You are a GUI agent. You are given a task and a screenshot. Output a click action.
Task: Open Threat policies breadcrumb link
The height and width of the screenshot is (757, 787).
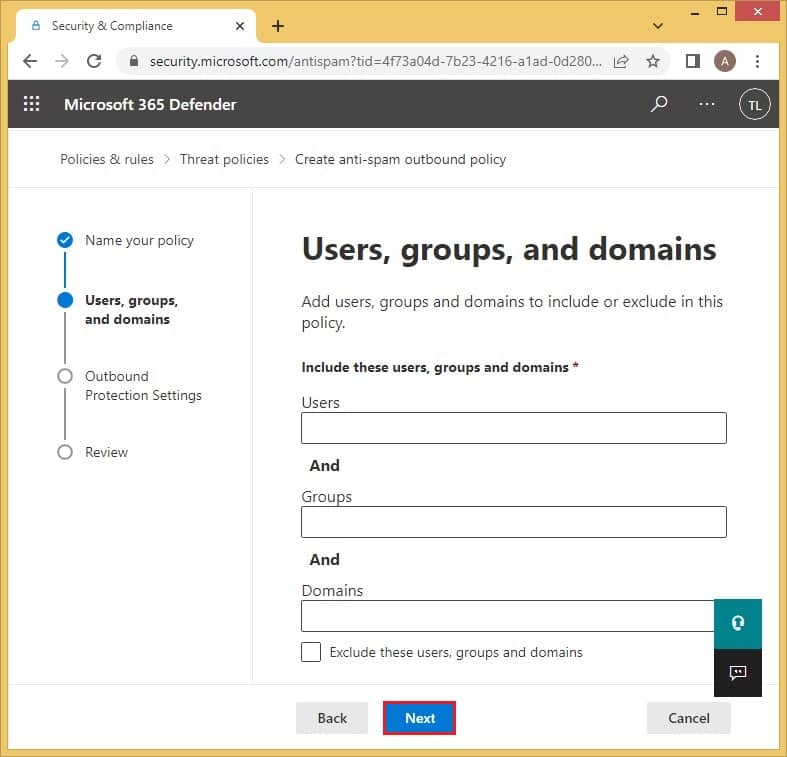(x=224, y=159)
